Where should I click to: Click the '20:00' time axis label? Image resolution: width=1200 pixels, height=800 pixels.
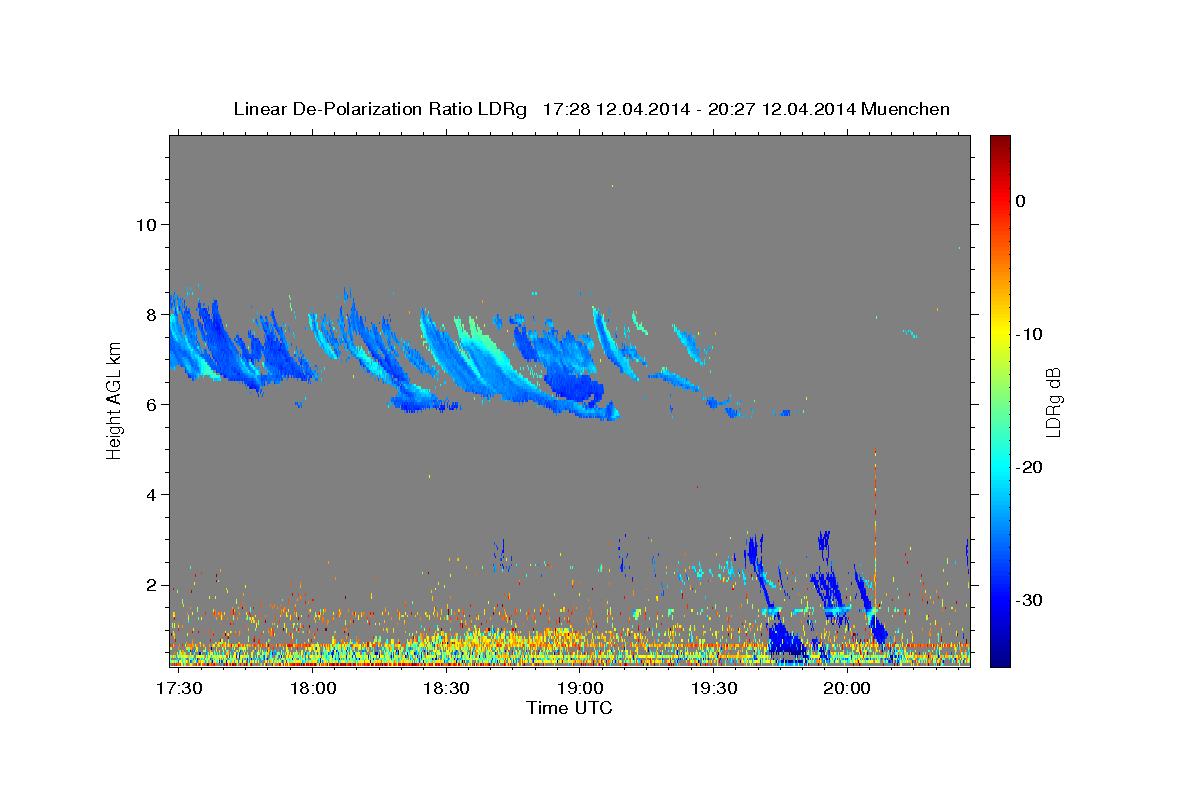point(847,689)
